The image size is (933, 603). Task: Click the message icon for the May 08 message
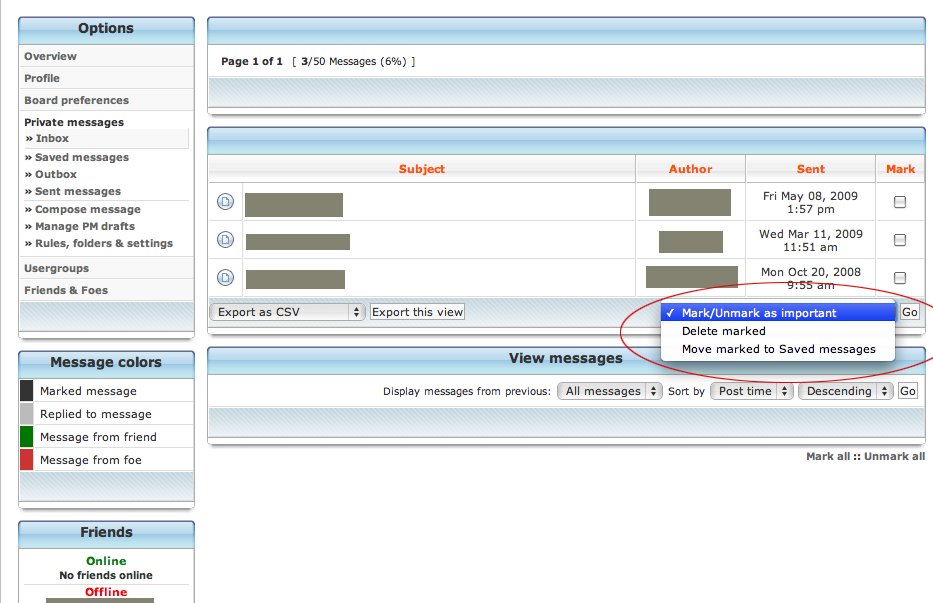pos(225,202)
